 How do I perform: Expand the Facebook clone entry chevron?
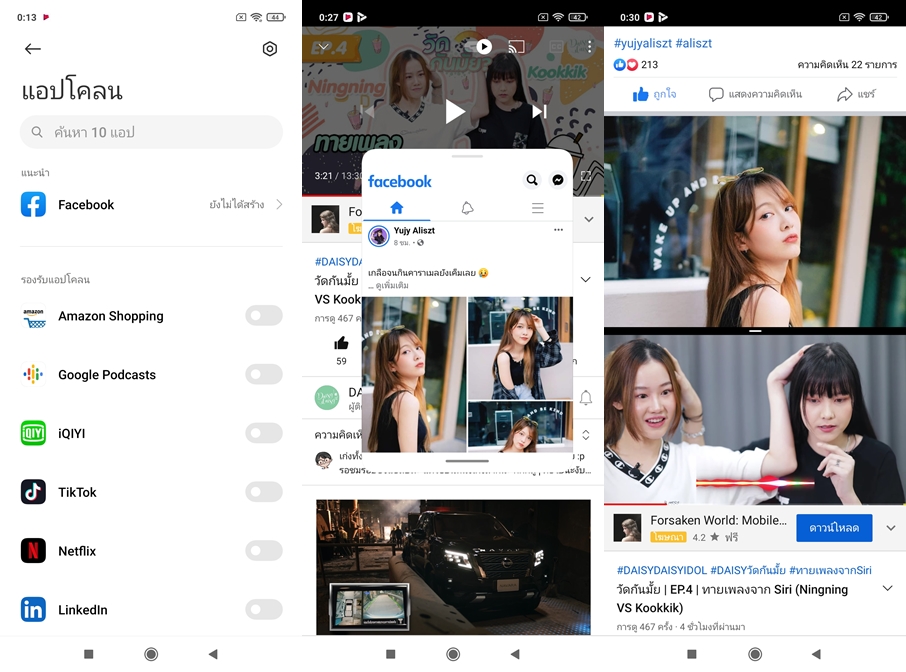coord(279,205)
